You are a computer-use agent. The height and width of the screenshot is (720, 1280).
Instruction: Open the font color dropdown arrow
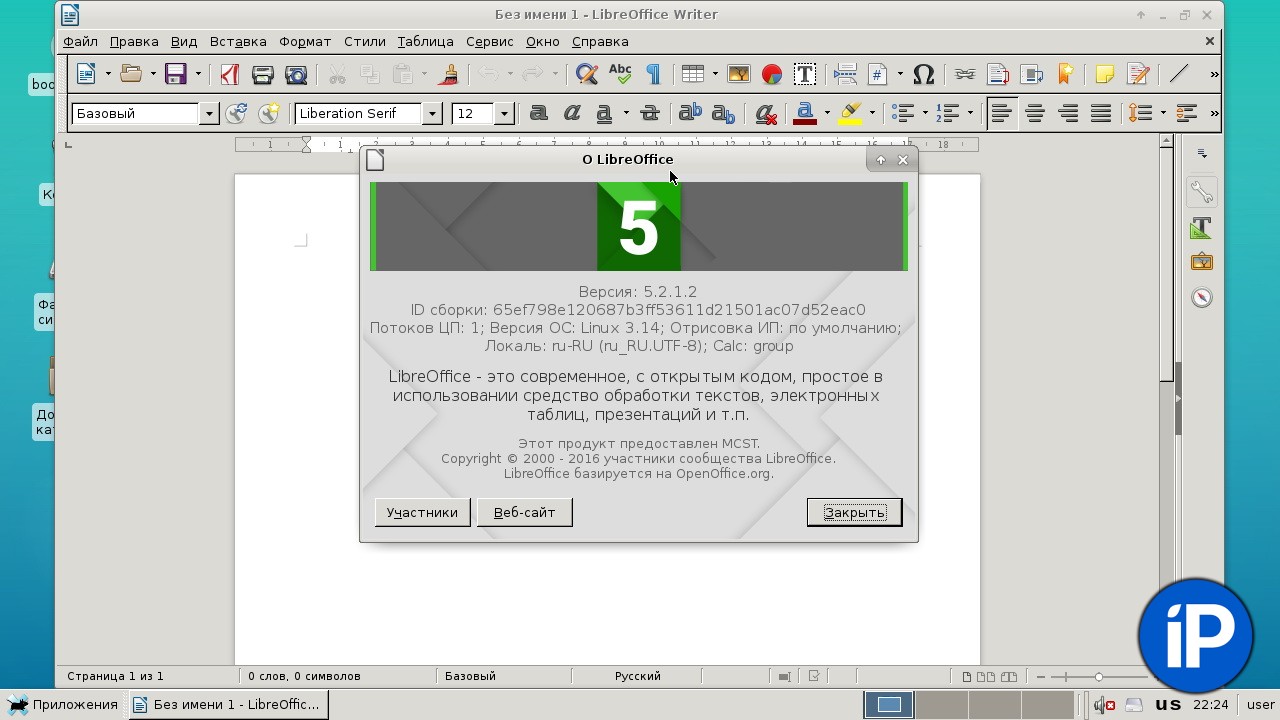point(827,114)
